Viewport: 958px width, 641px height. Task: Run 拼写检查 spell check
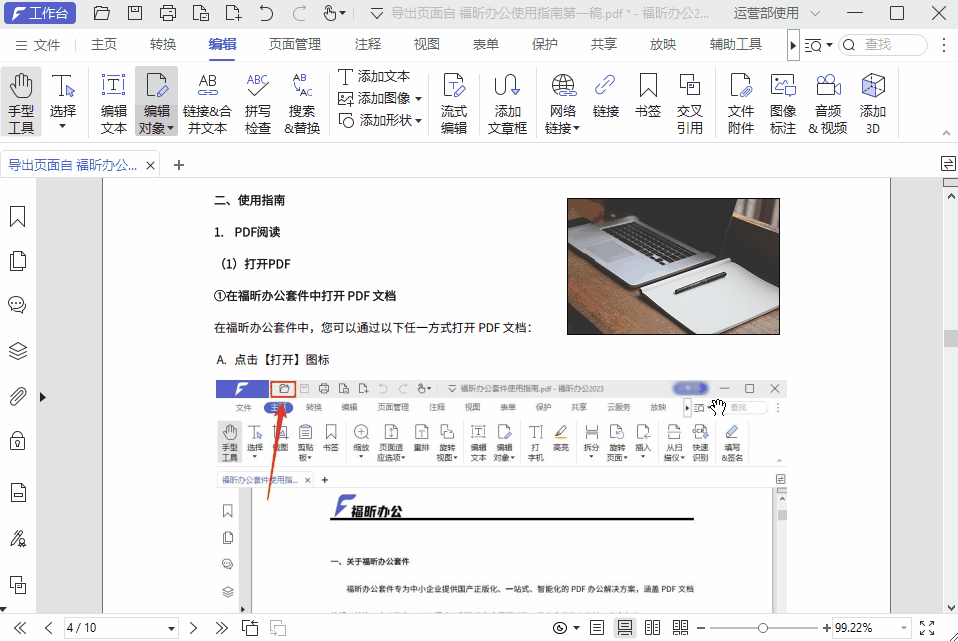tap(259, 99)
